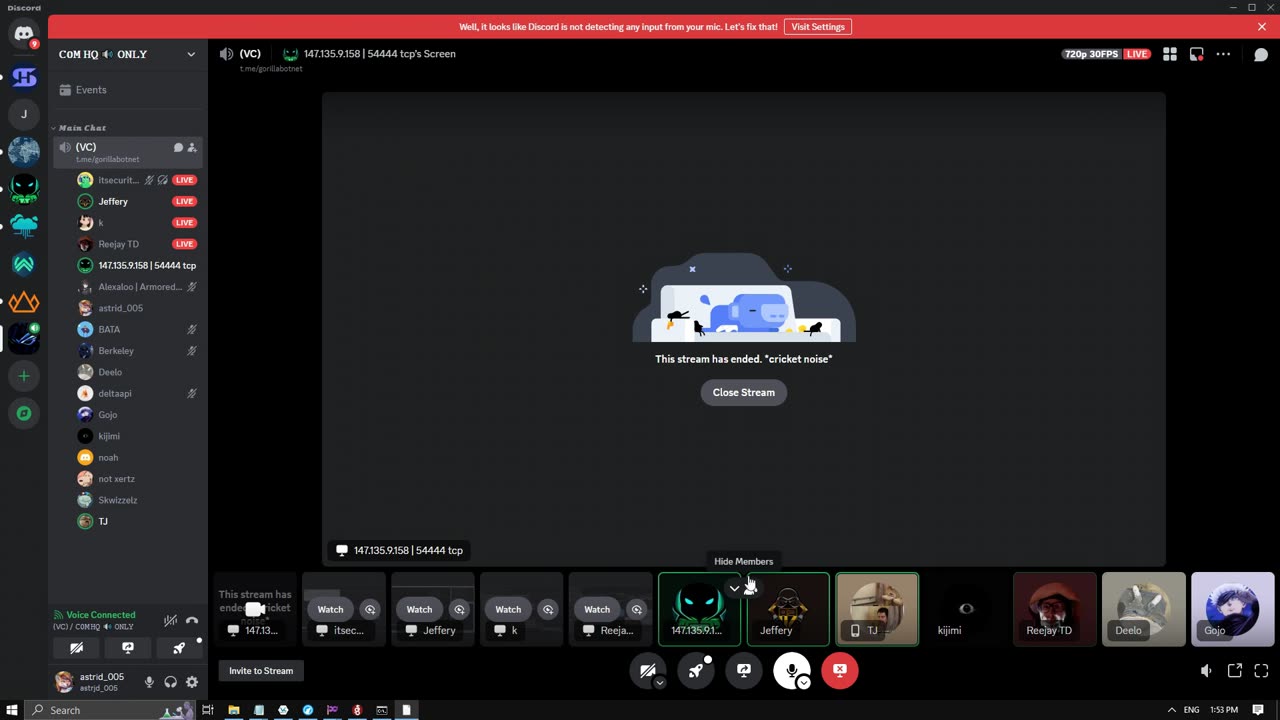Click the Close Stream button
This screenshot has width=1280, height=720.
[743, 392]
